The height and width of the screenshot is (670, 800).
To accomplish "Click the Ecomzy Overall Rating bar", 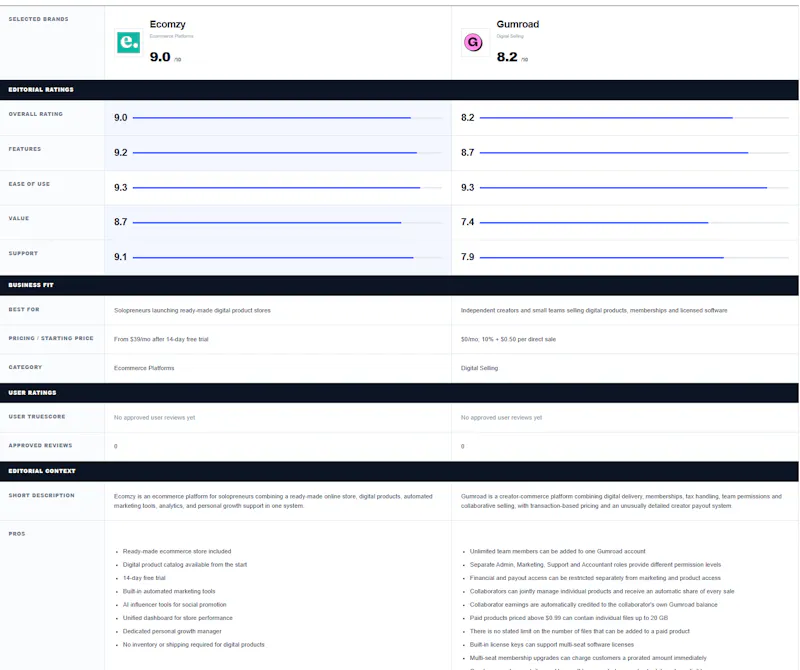I will (287, 118).
